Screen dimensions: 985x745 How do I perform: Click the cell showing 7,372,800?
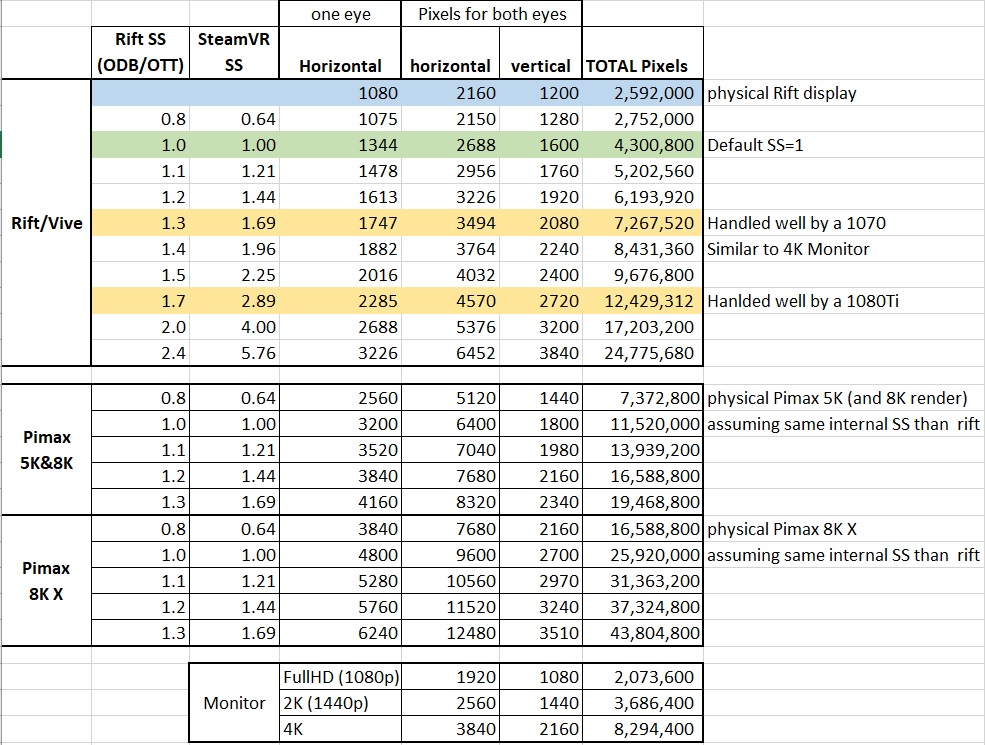[x=643, y=398]
